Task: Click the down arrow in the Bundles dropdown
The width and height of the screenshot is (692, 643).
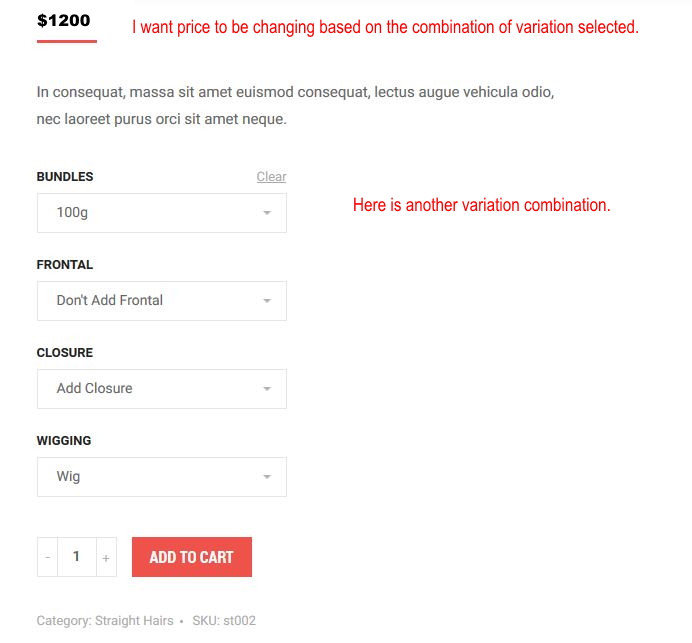Action: 267,213
